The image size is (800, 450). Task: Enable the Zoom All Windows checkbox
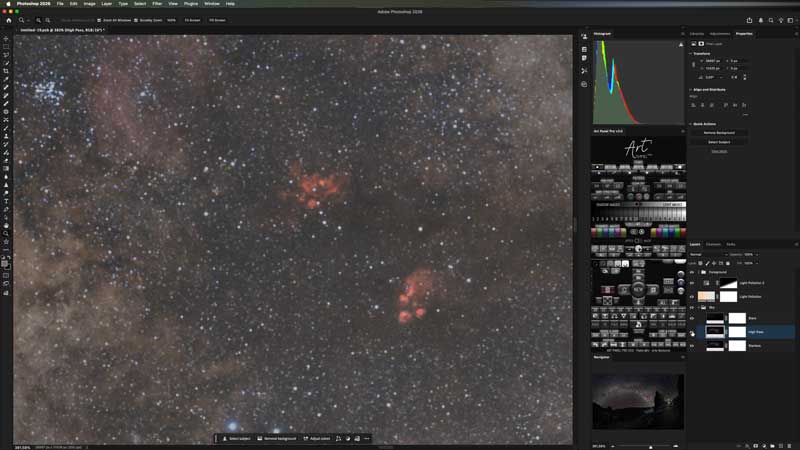[99, 20]
